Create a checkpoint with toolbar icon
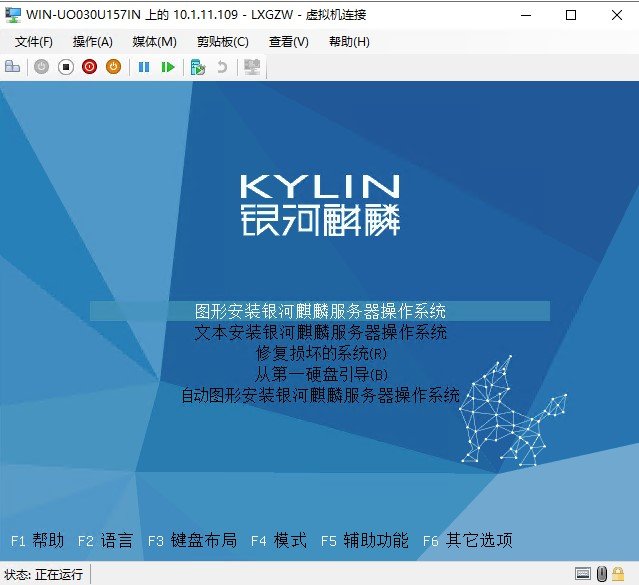The width and height of the screenshot is (639, 585). [198, 67]
